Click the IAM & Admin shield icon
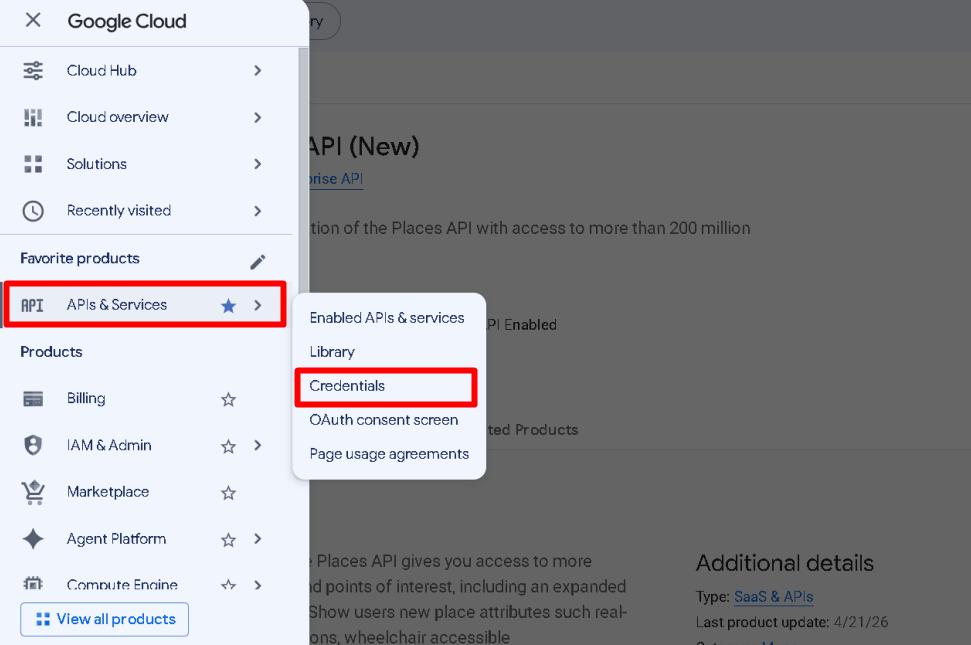The image size is (971, 645). 33,445
